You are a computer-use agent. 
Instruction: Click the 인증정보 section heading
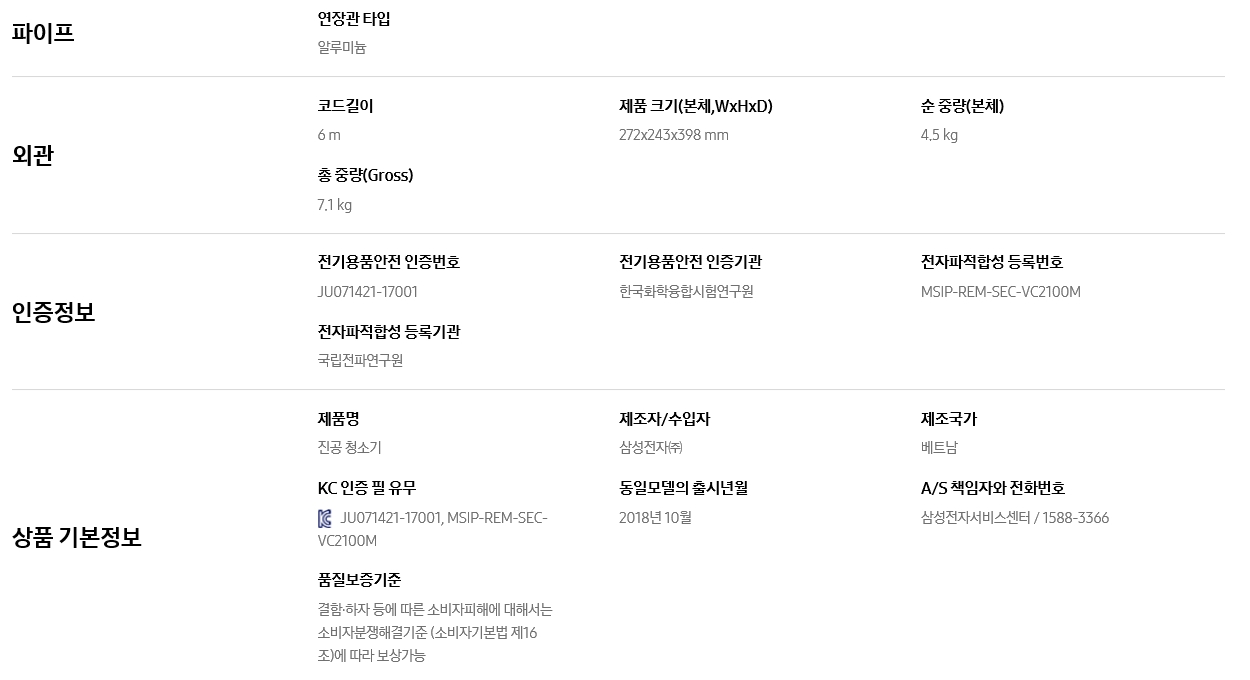pyautogui.click(x=54, y=312)
